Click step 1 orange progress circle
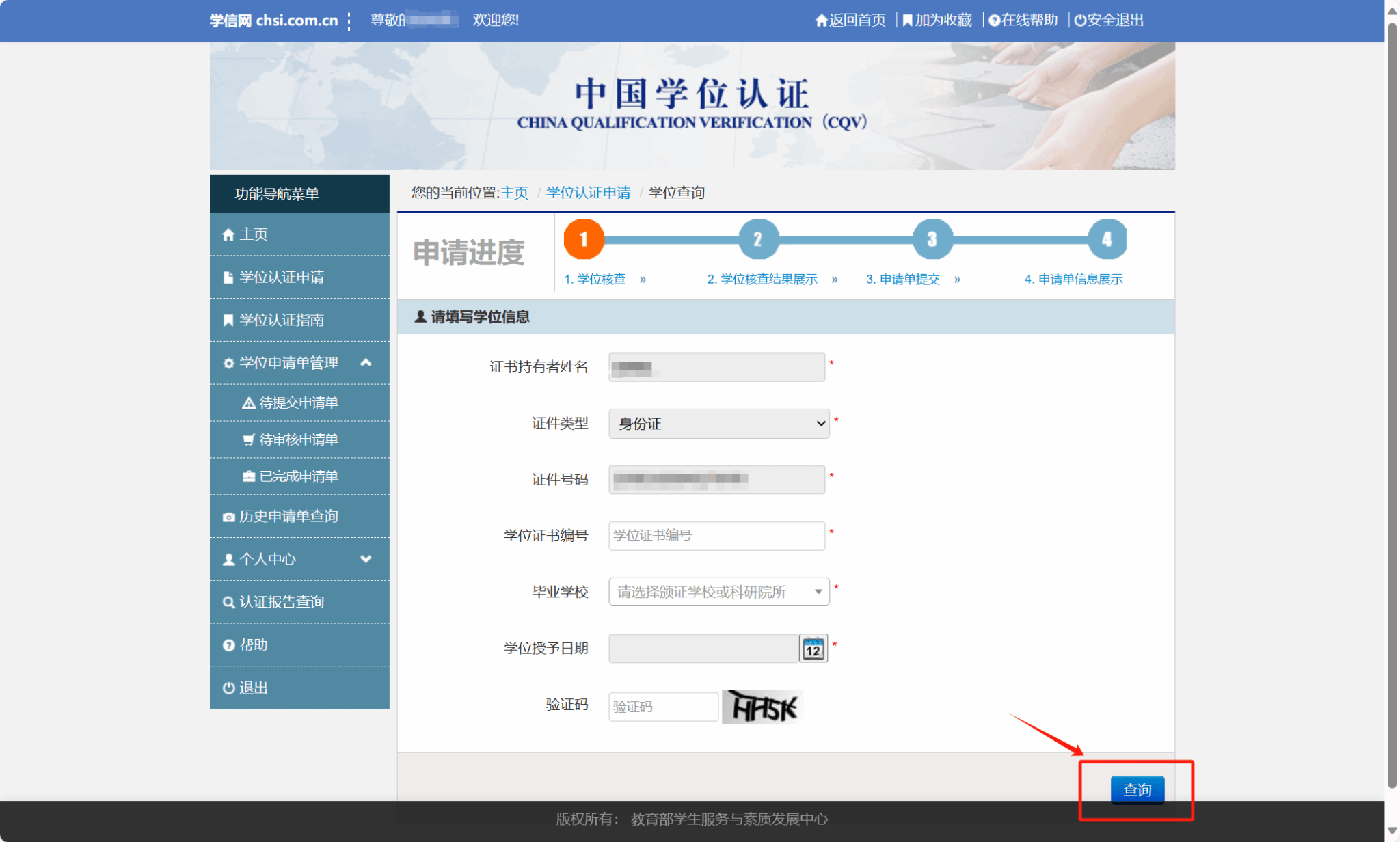The image size is (1400, 842). click(584, 239)
